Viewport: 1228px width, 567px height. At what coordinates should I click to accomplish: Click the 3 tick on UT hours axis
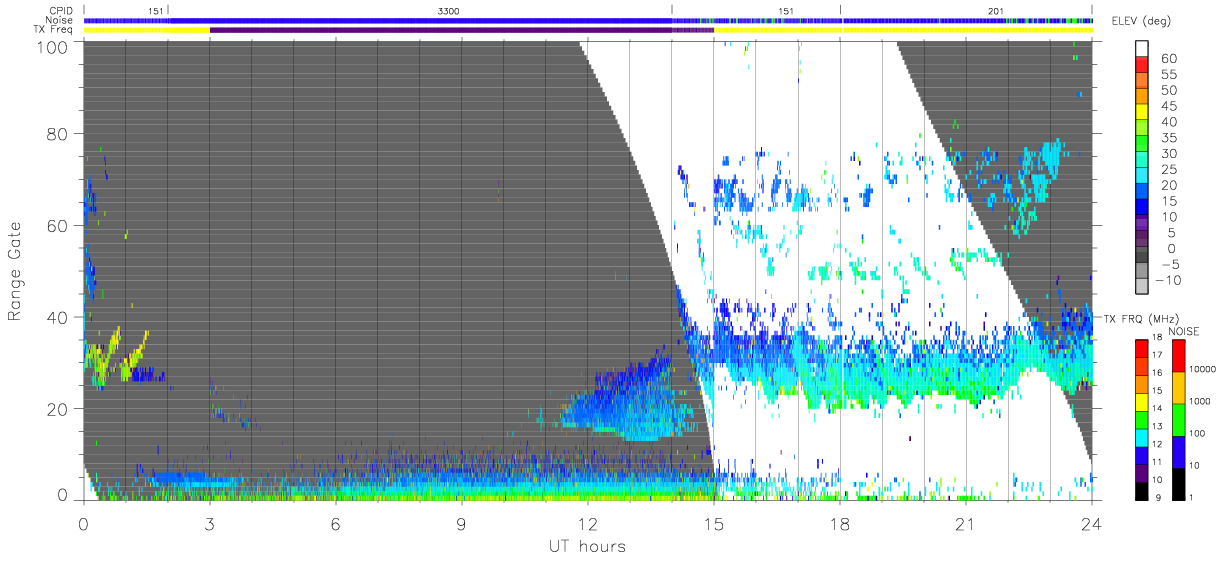209,524
